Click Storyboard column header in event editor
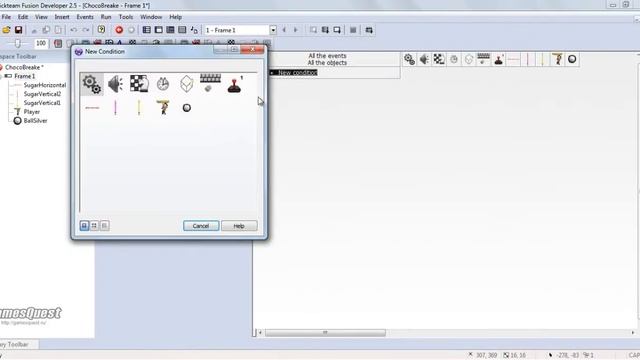This screenshot has width=640, height=360. (x=439, y=60)
